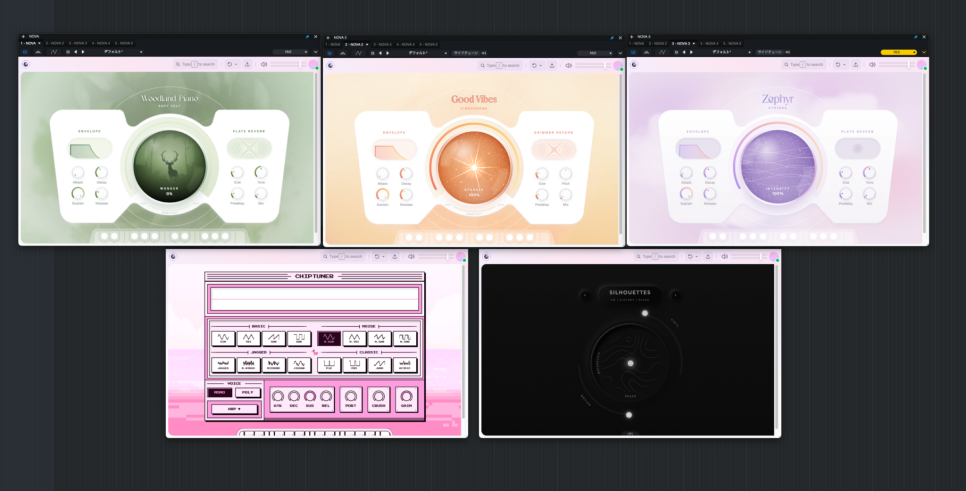Click the logo icon in the Chiptuner header
Image resolution: width=966 pixels, height=491 pixels.
tap(173, 256)
